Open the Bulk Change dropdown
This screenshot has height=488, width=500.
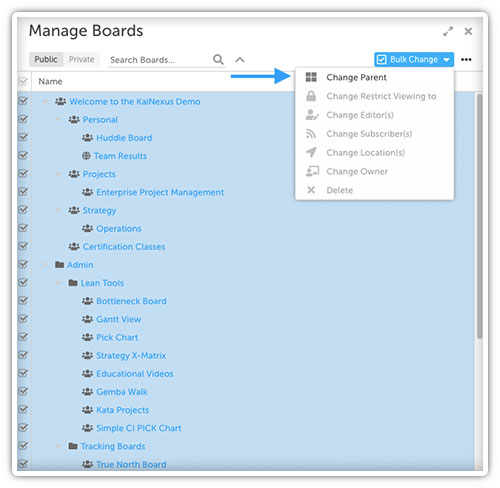(414, 60)
